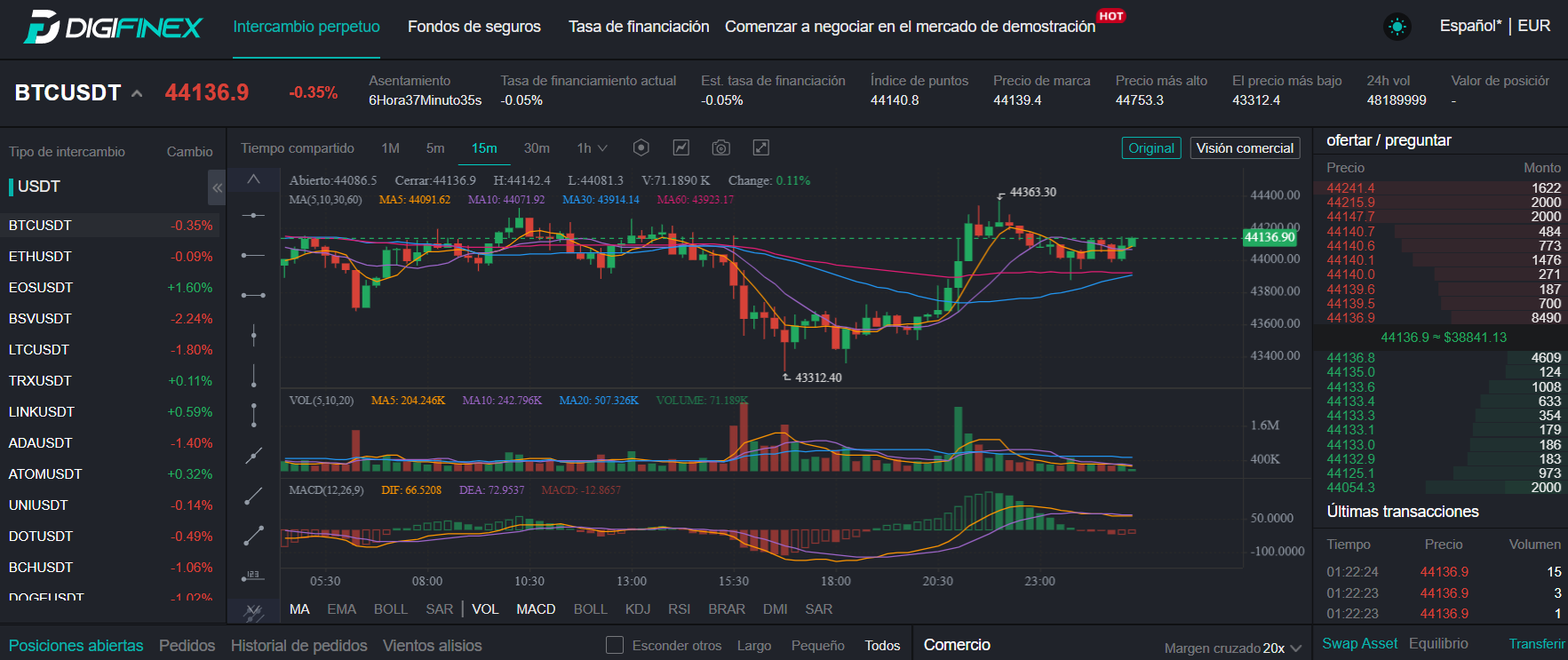Open Historial de pedidos tab
Viewport: 1568px width, 660px height.
(x=298, y=646)
